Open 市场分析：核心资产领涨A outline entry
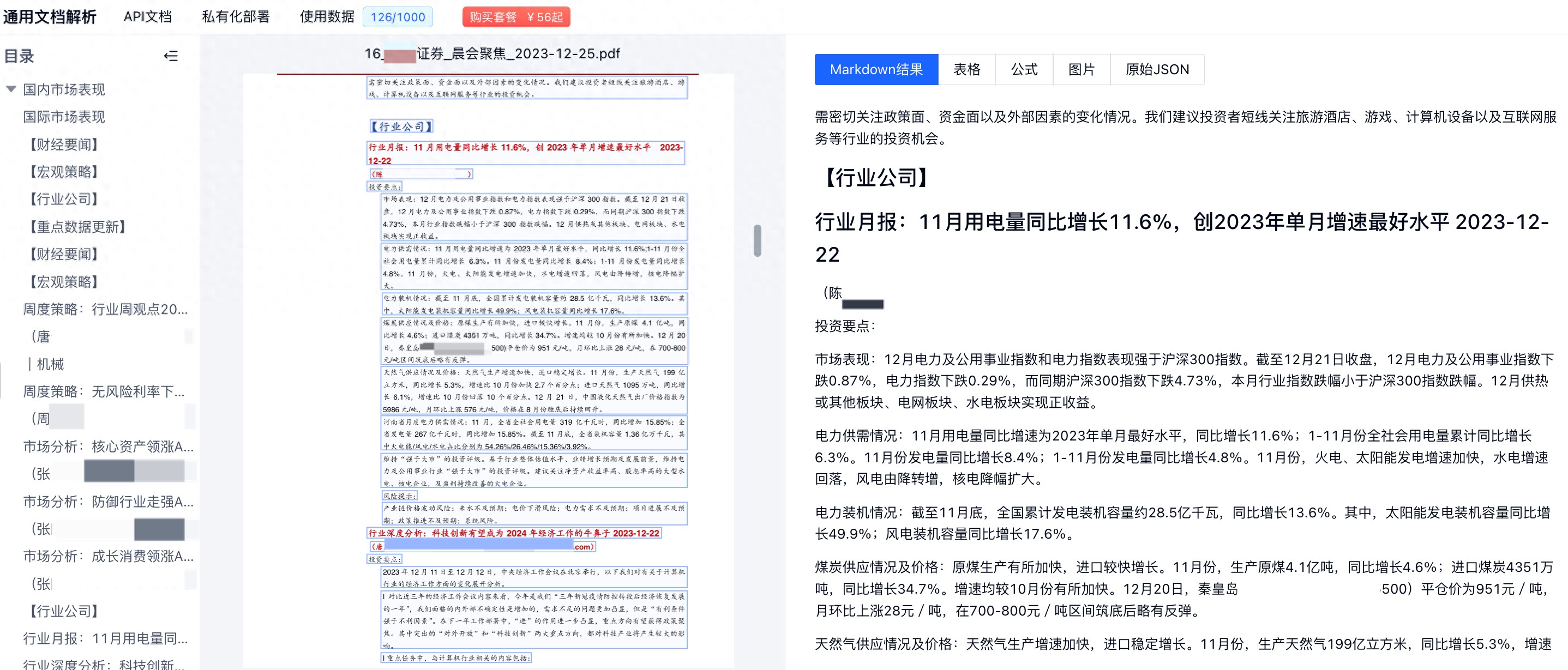The image size is (1568, 670). pyautogui.click(x=109, y=446)
